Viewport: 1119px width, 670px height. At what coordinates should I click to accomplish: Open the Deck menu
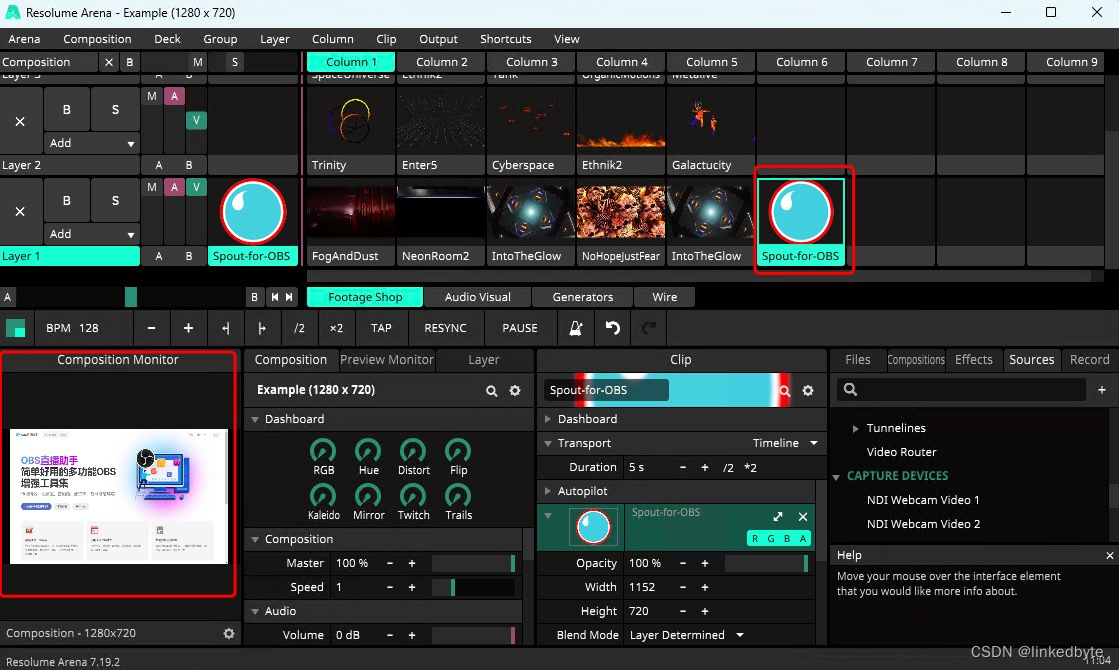[x=167, y=39]
